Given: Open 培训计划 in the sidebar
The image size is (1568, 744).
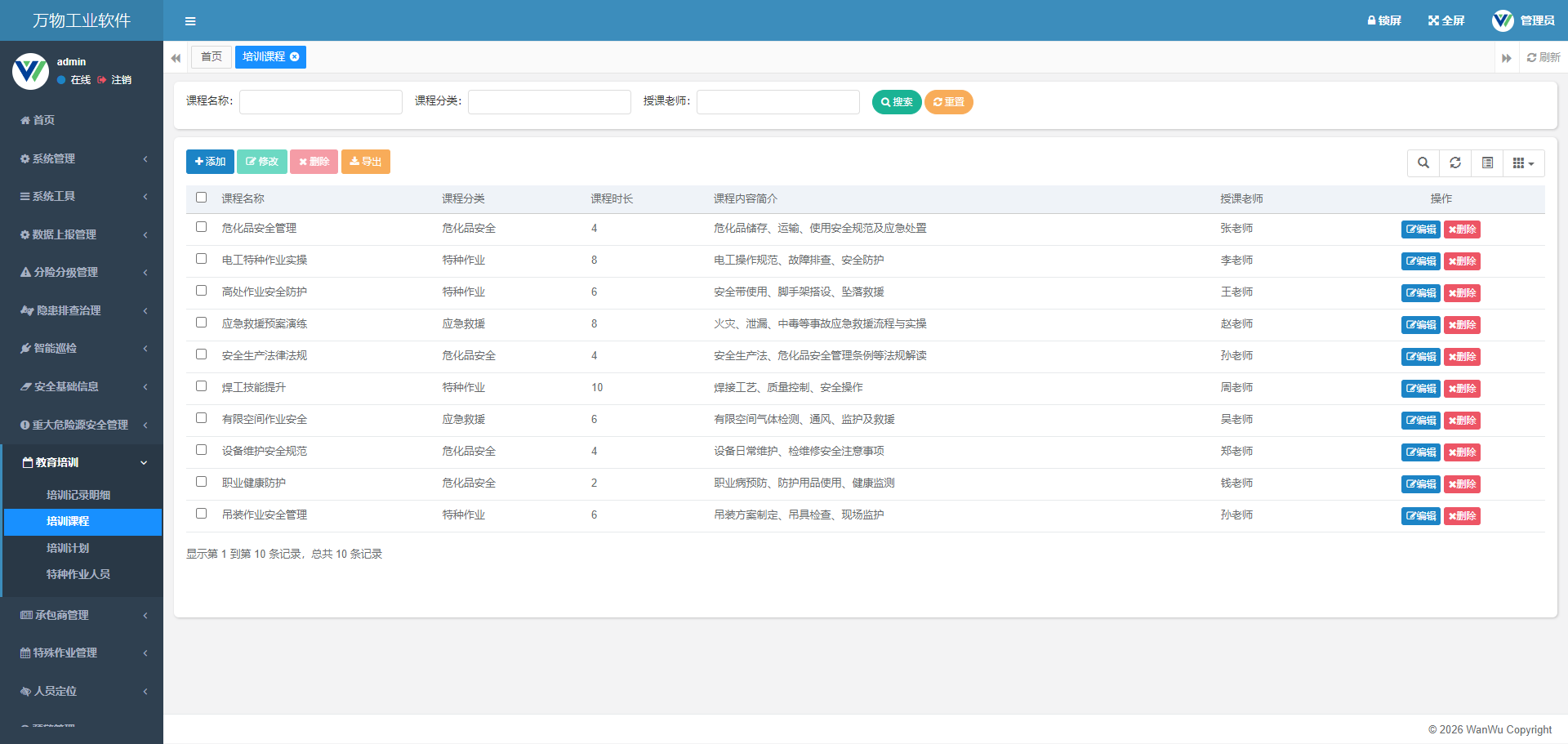Looking at the screenshot, I should 68,548.
